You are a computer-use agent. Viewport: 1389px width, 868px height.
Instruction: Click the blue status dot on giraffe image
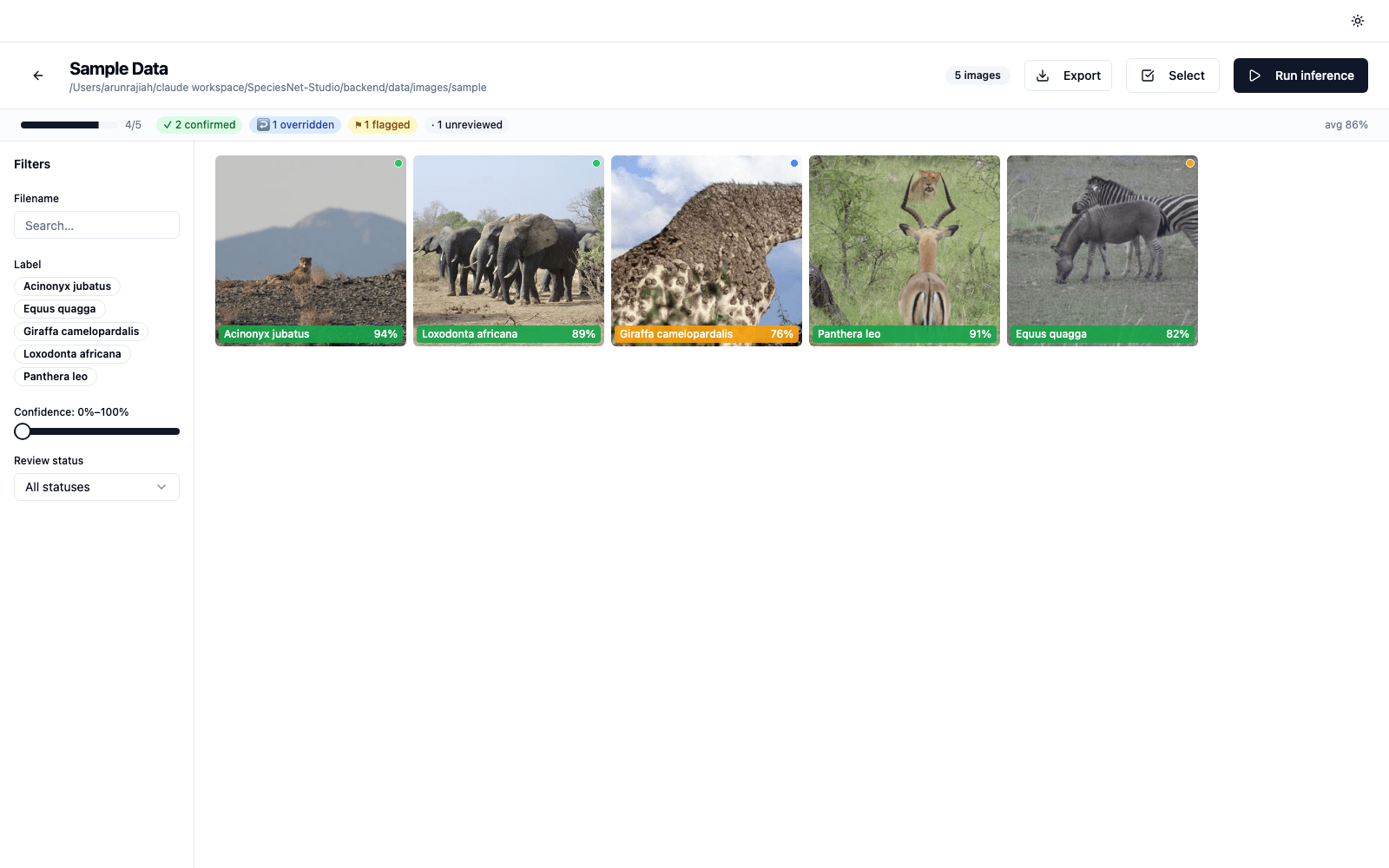pyautogui.click(x=794, y=163)
